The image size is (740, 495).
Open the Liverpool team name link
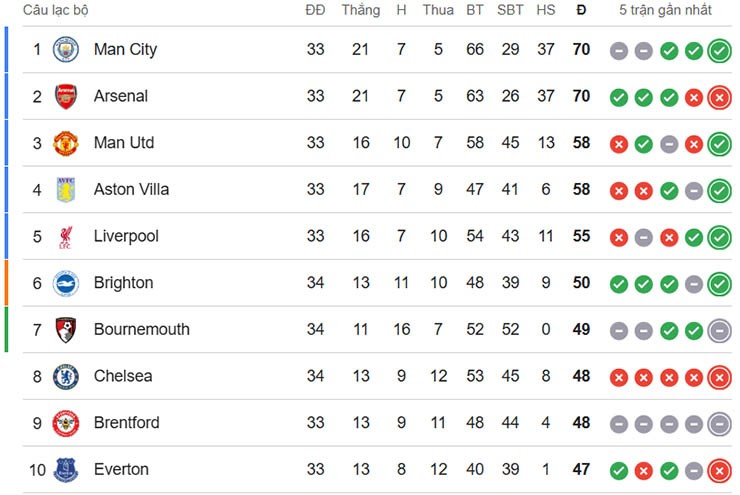tap(126, 237)
